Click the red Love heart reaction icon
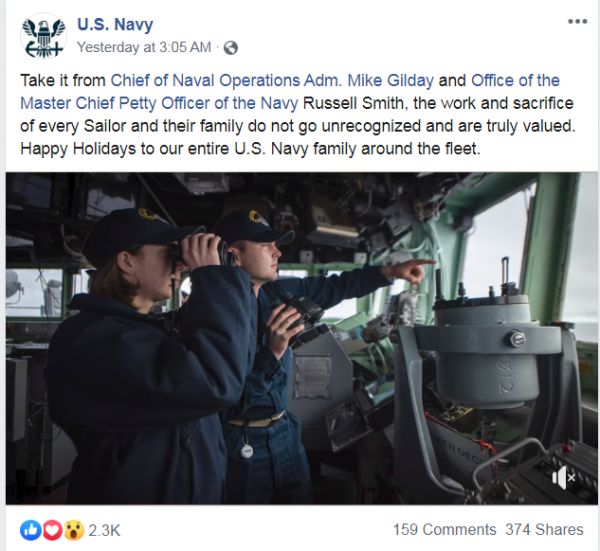 51,529
